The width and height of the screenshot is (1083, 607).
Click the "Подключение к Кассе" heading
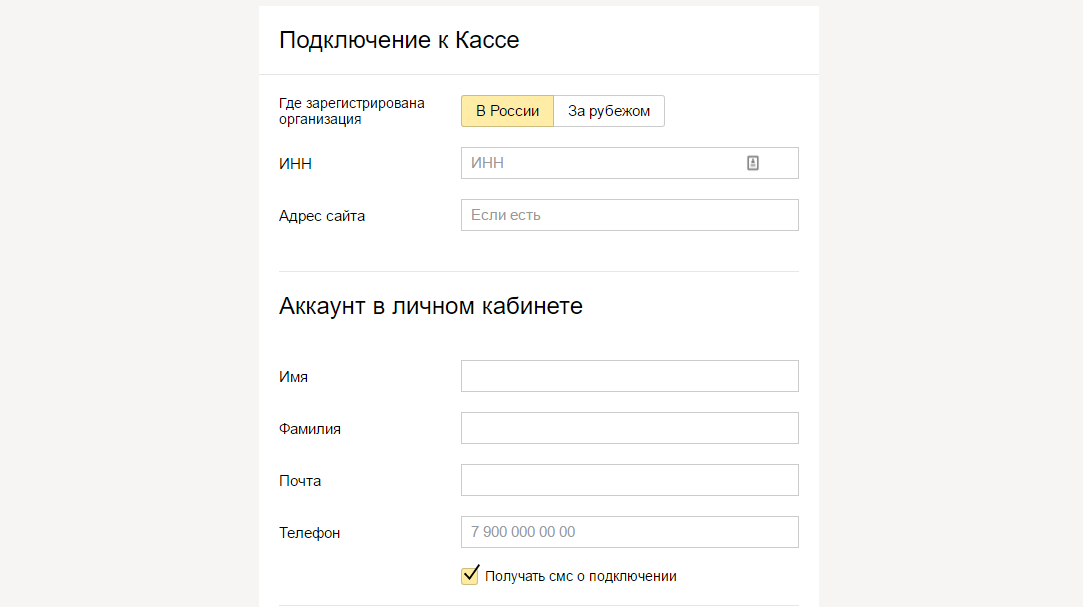pyautogui.click(x=399, y=40)
